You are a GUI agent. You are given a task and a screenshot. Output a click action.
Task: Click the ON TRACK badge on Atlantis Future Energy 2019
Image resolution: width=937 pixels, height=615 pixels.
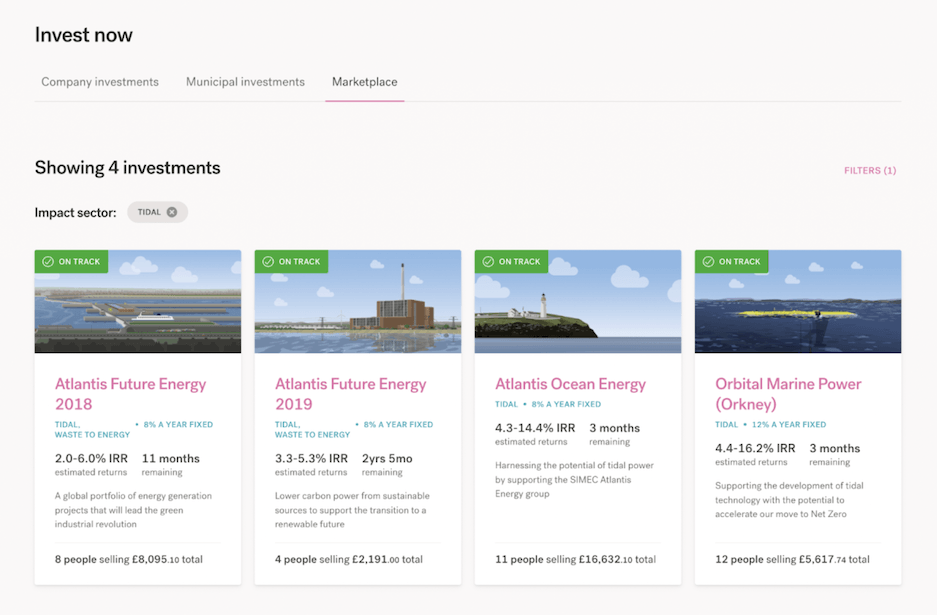point(291,262)
